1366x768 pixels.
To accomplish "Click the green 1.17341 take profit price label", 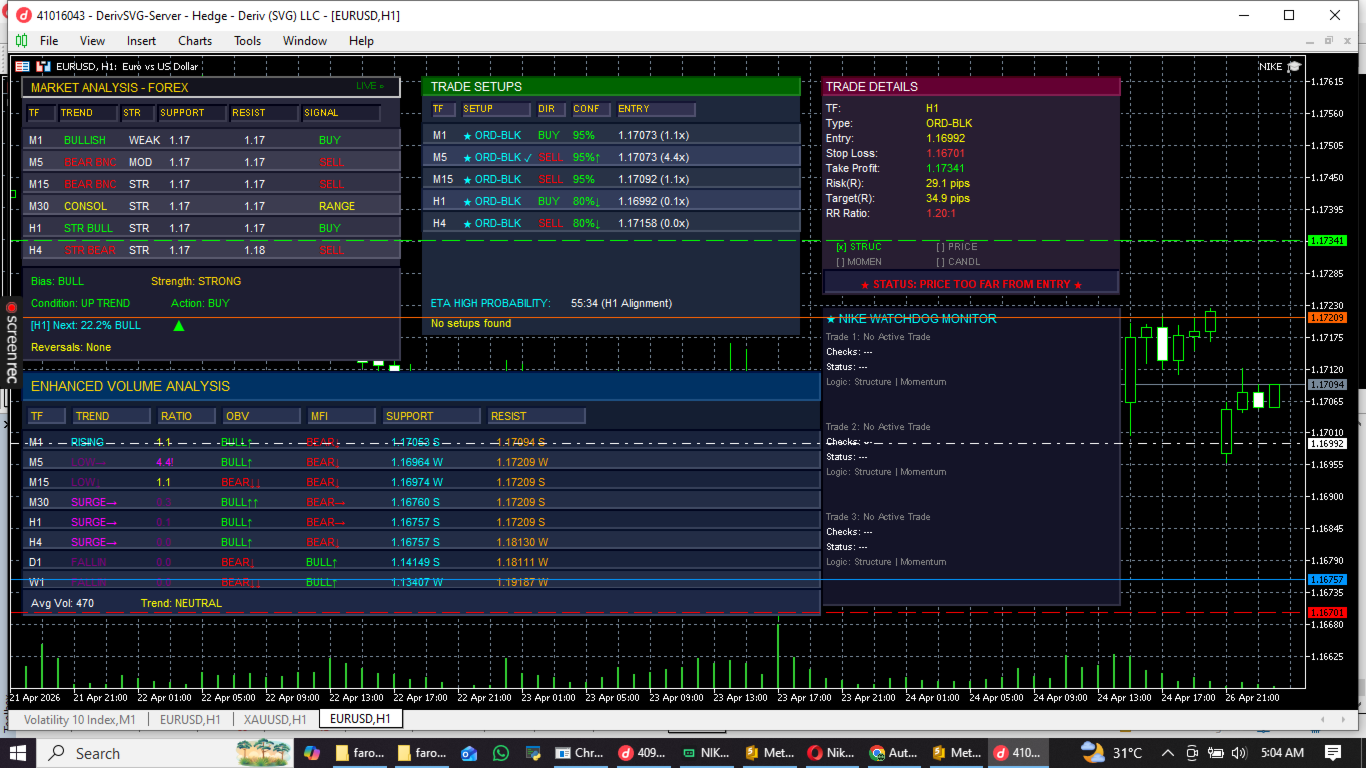I will coord(1327,241).
